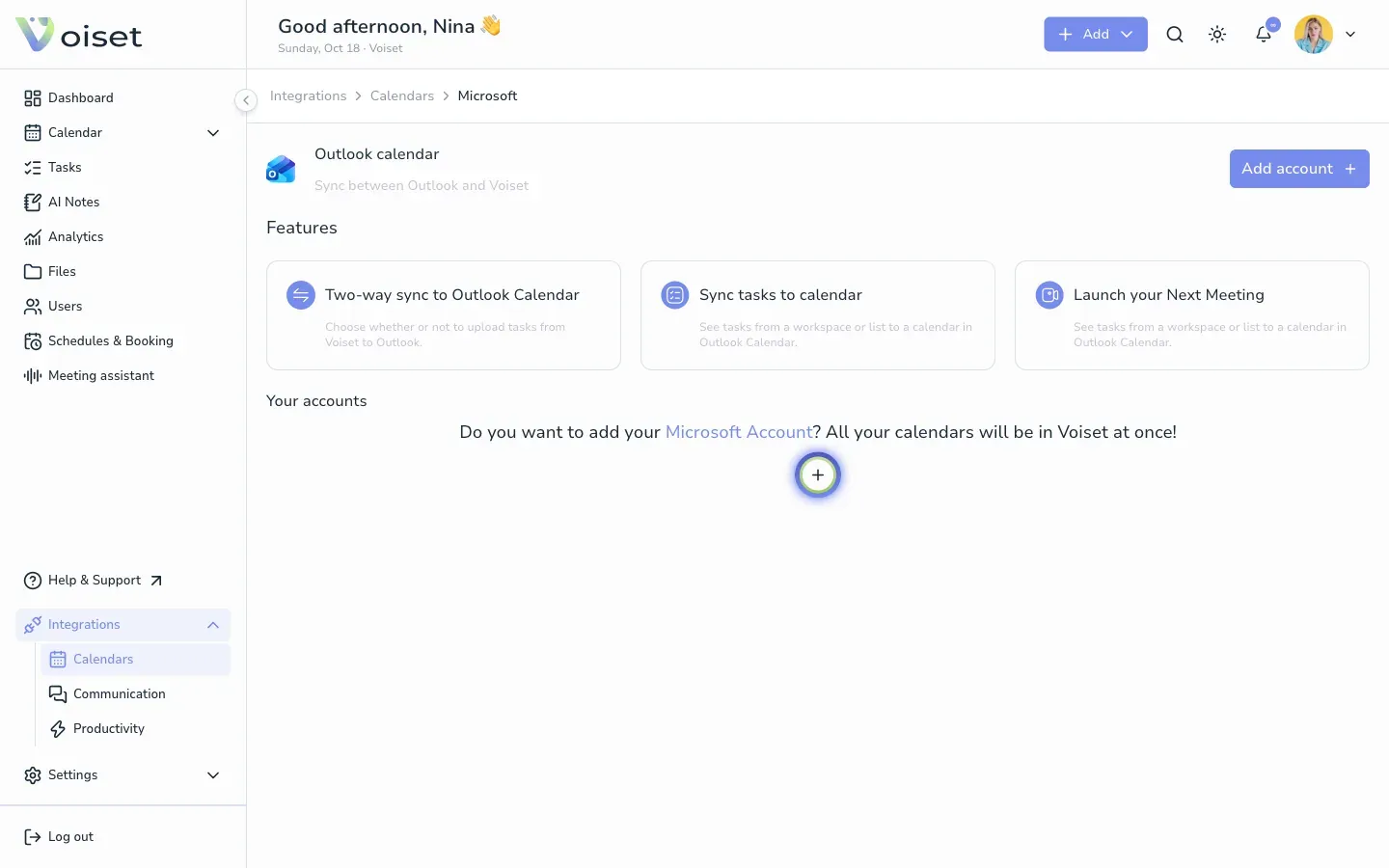This screenshot has height=868, width=1389.
Task: Go to Calendars breadcrumb
Action: [402, 96]
